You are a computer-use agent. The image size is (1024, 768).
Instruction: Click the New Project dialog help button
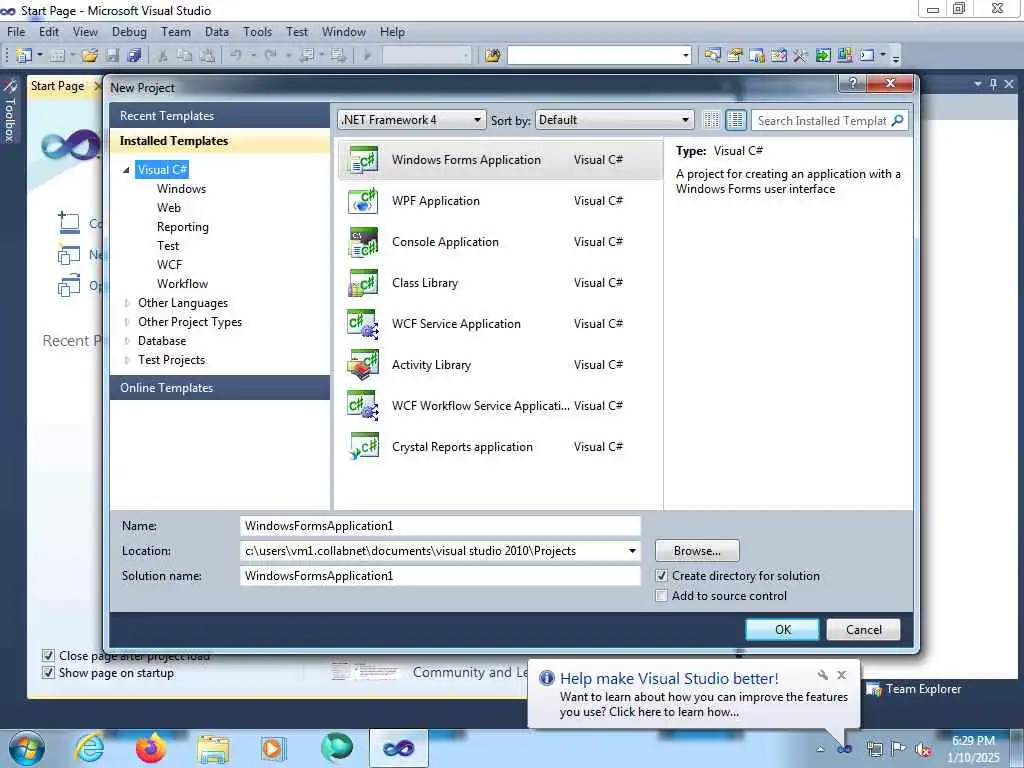(x=852, y=83)
